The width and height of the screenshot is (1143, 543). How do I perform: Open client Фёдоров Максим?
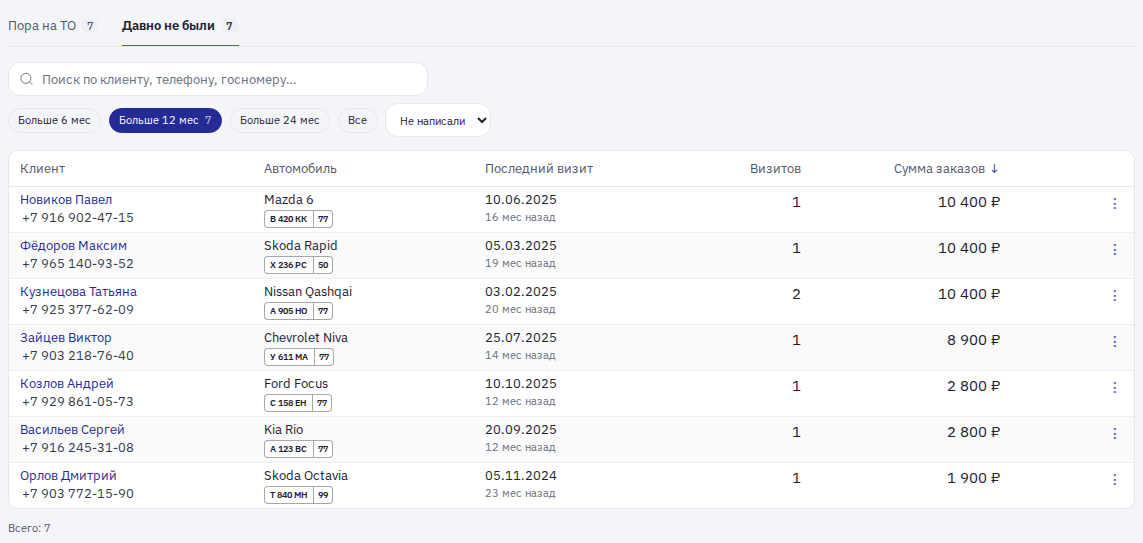(x=74, y=246)
